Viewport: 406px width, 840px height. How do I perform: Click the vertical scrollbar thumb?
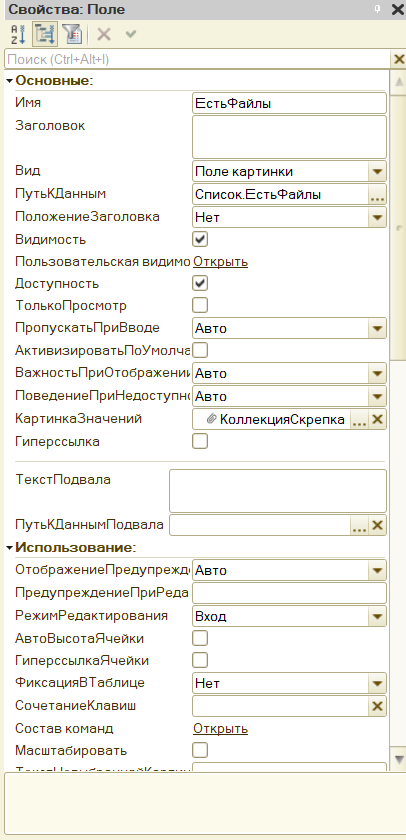point(399,227)
